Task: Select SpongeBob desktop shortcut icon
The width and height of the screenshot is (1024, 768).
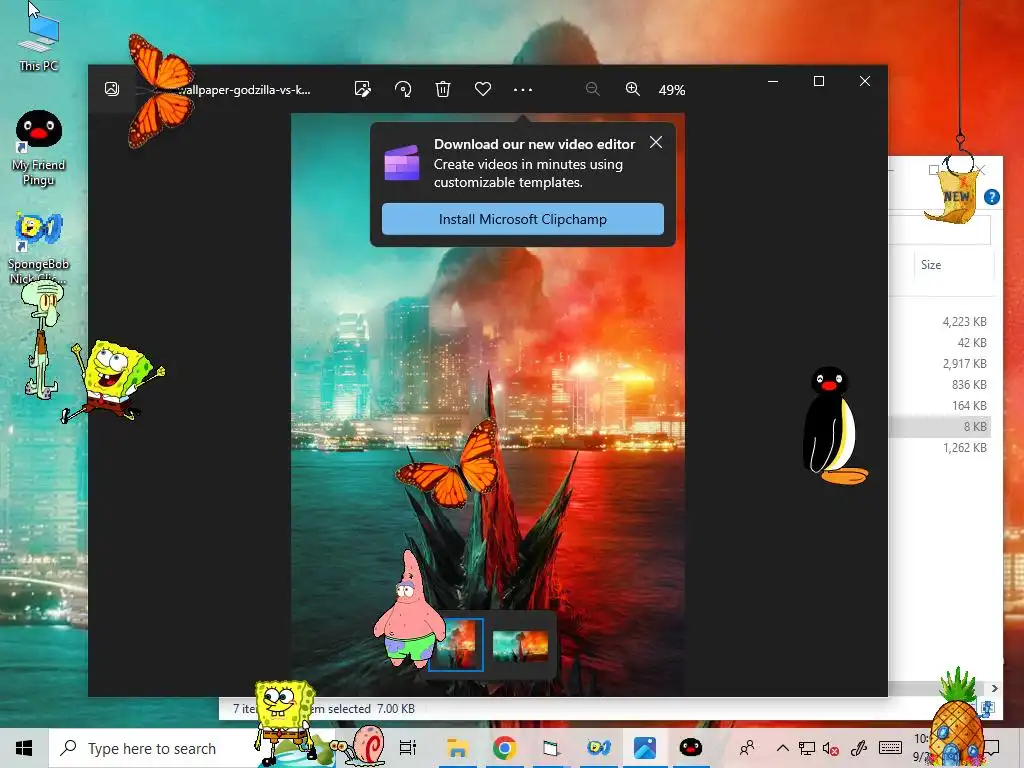Action: (39, 248)
